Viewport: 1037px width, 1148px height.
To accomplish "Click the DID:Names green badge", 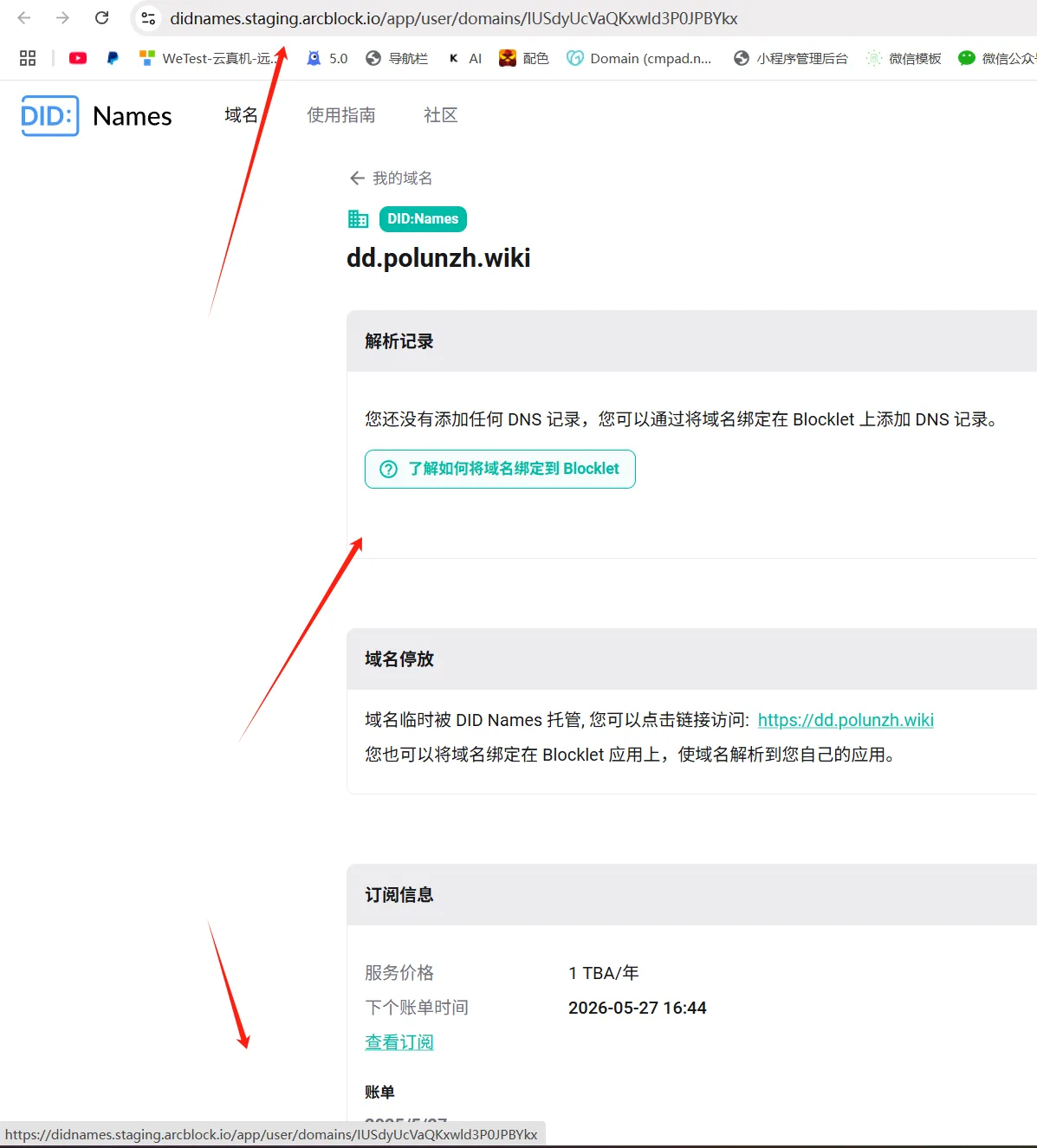I will 423,219.
